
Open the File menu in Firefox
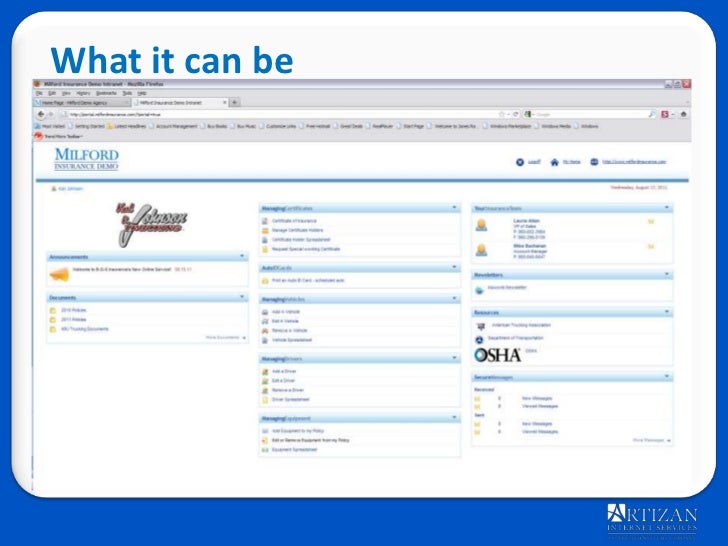click(39, 93)
